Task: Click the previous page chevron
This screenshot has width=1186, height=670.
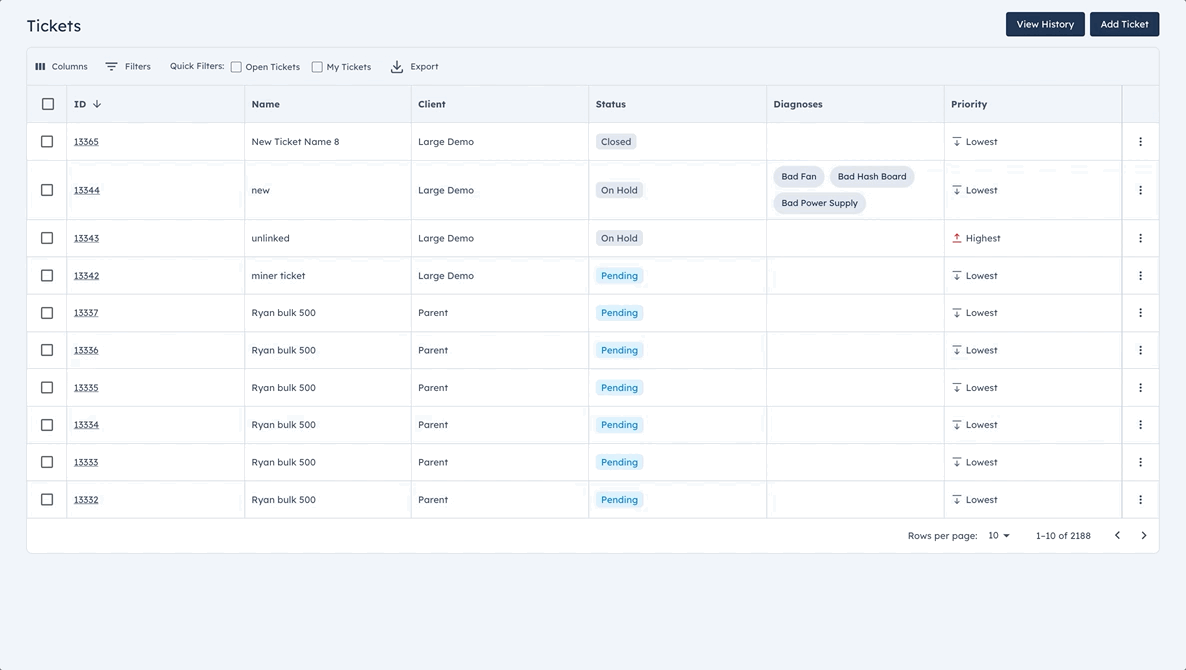Action: click(x=1117, y=535)
